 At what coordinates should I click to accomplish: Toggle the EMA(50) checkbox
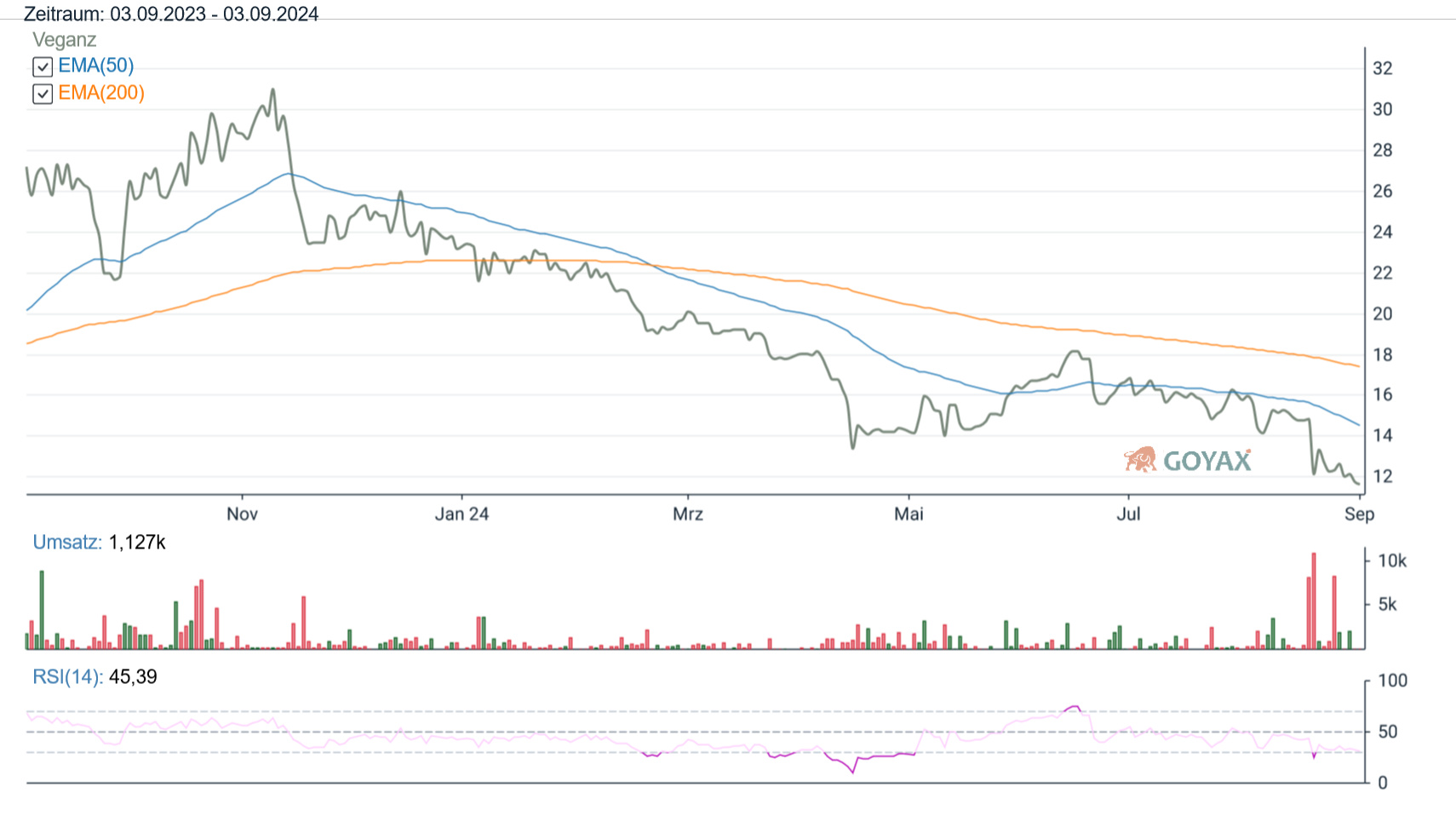(x=43, y=66)
